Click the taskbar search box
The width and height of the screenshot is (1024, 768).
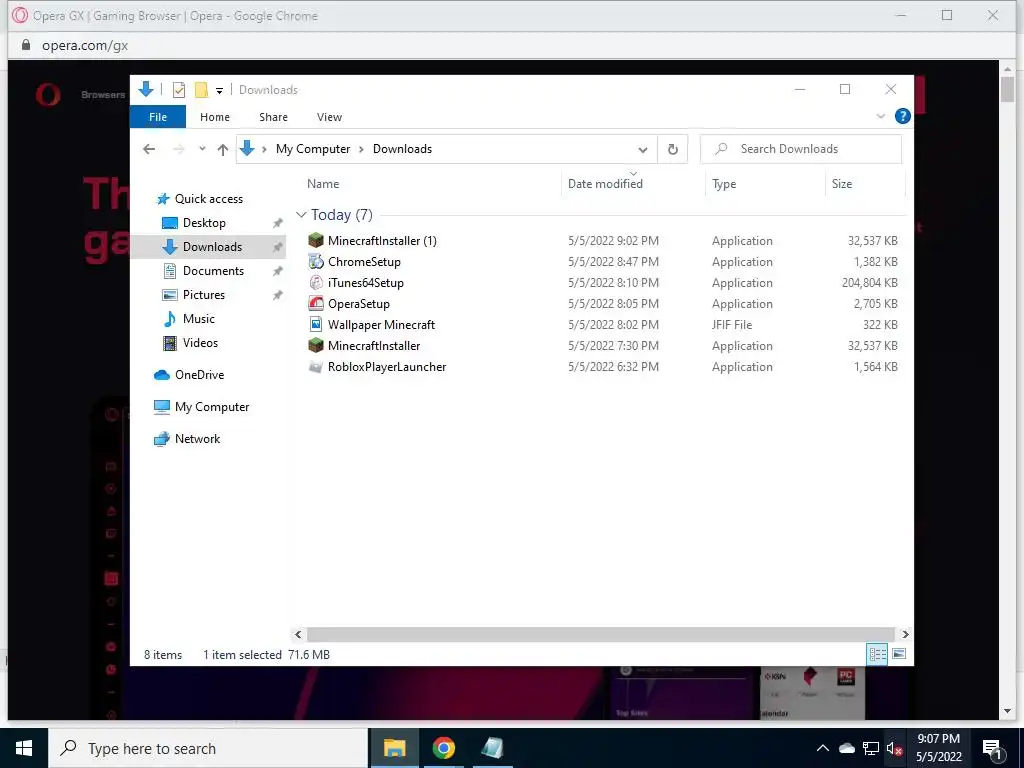(208, 748)
